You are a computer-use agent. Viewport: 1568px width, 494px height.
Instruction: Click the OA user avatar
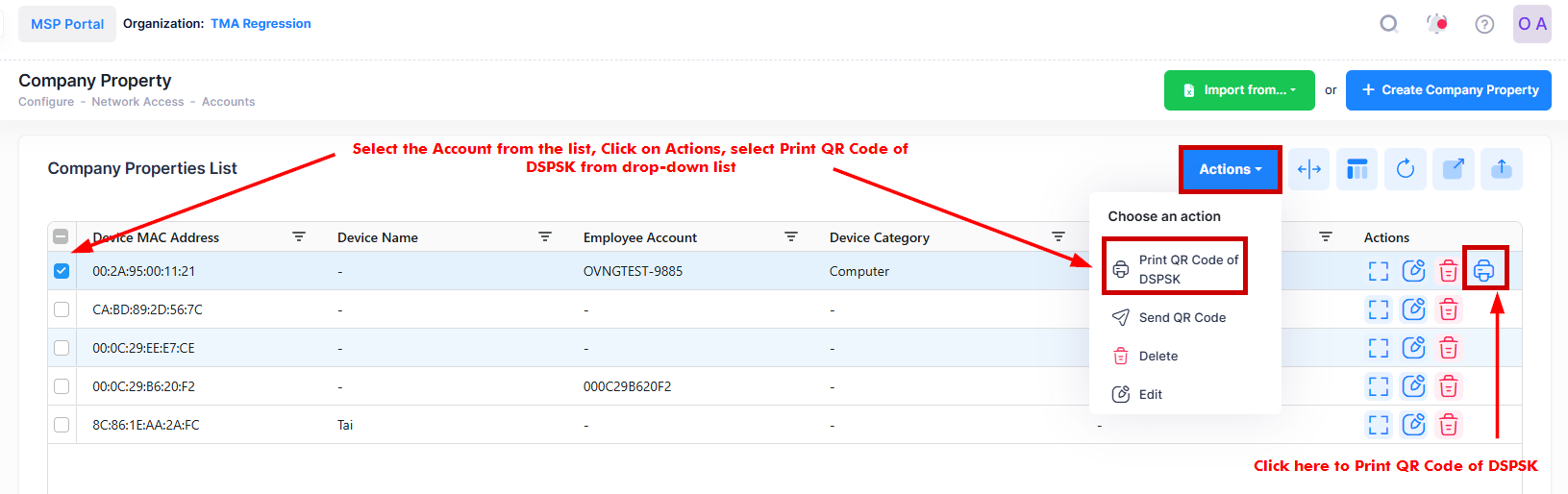coord(1531,24)
